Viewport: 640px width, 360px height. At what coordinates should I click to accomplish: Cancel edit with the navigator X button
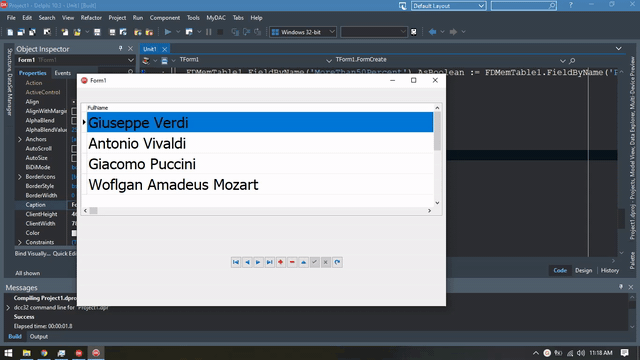coord(325,262)
